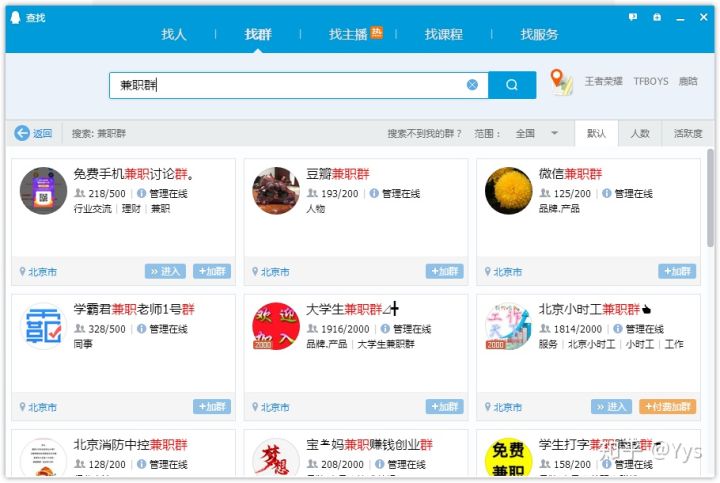Click +付费加群 on 北京小时工兼职群
Viewport: 720px width, 483px height.
point(668,407)
